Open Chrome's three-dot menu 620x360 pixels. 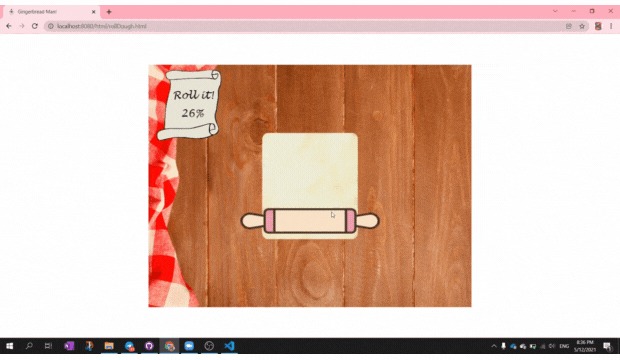click(x=611, y=26)
